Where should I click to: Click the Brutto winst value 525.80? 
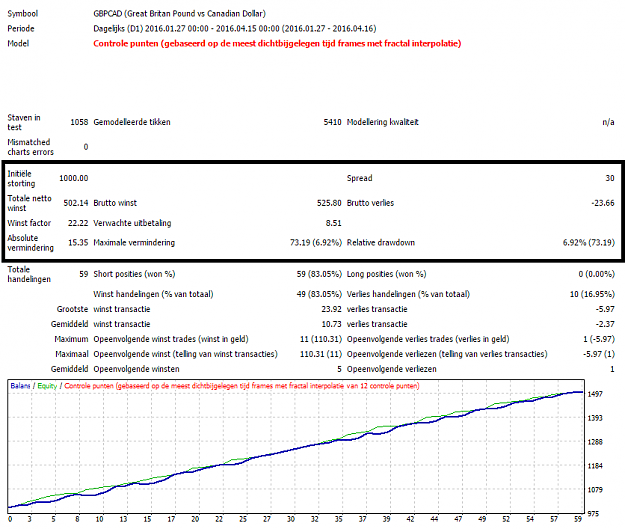[x=329, y=203]
